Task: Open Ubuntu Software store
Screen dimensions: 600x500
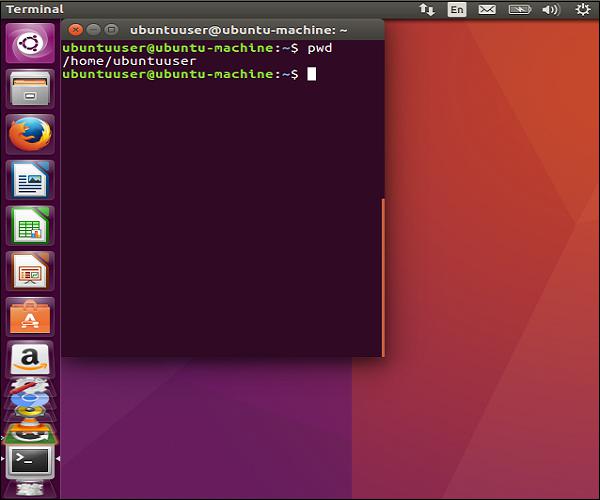Action: pyautogui.click(x=30, y=316)
